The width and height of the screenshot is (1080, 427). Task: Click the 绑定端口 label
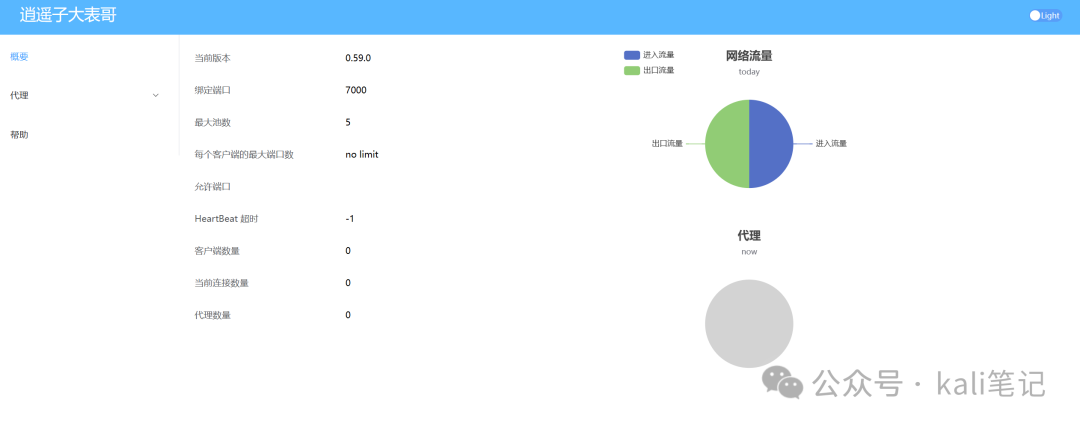213,90
